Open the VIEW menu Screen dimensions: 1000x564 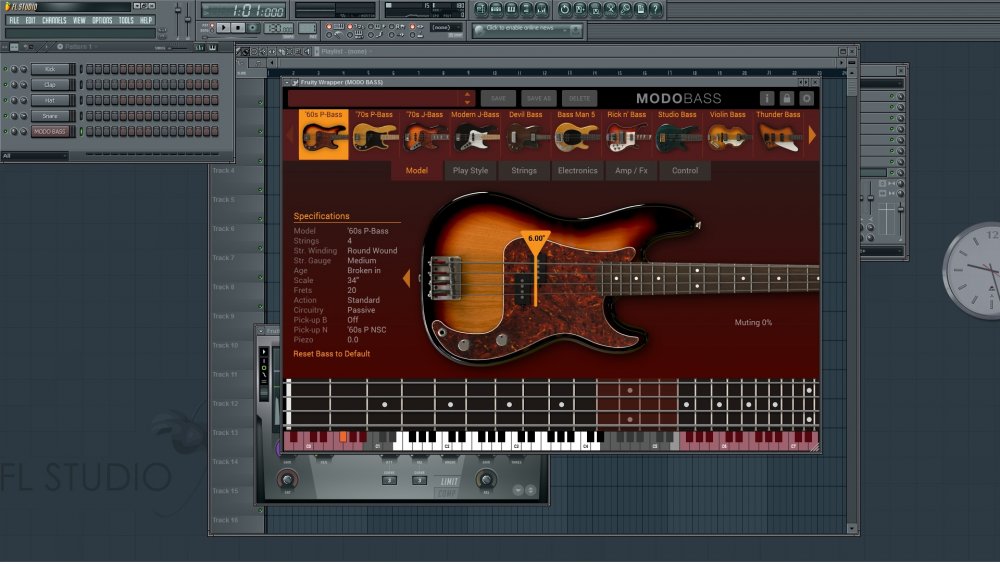[x=79, y=20]
